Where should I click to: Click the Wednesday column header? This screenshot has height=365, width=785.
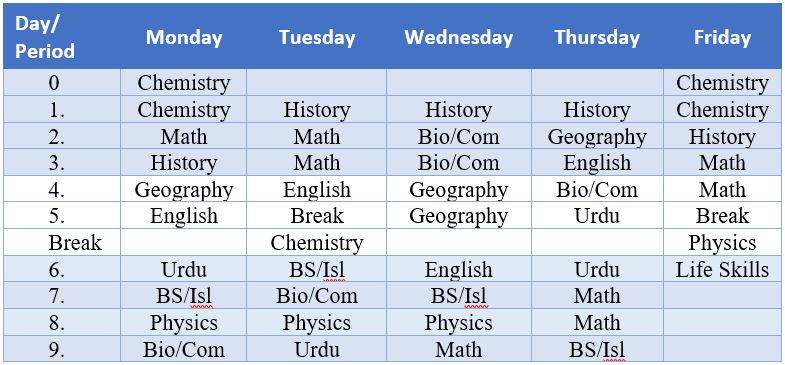459,37
